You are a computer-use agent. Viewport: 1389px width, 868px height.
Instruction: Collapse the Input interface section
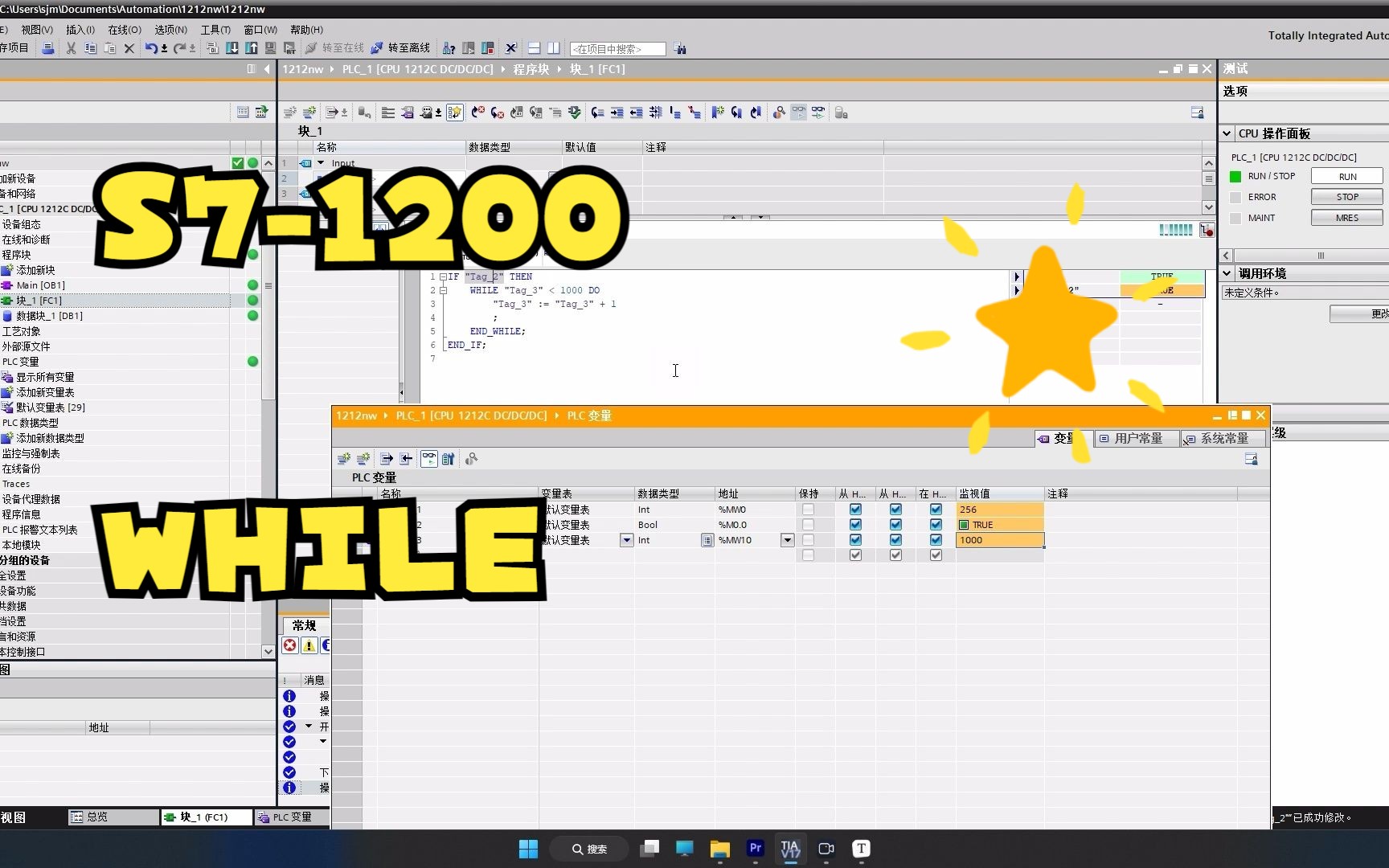(321, 162)
